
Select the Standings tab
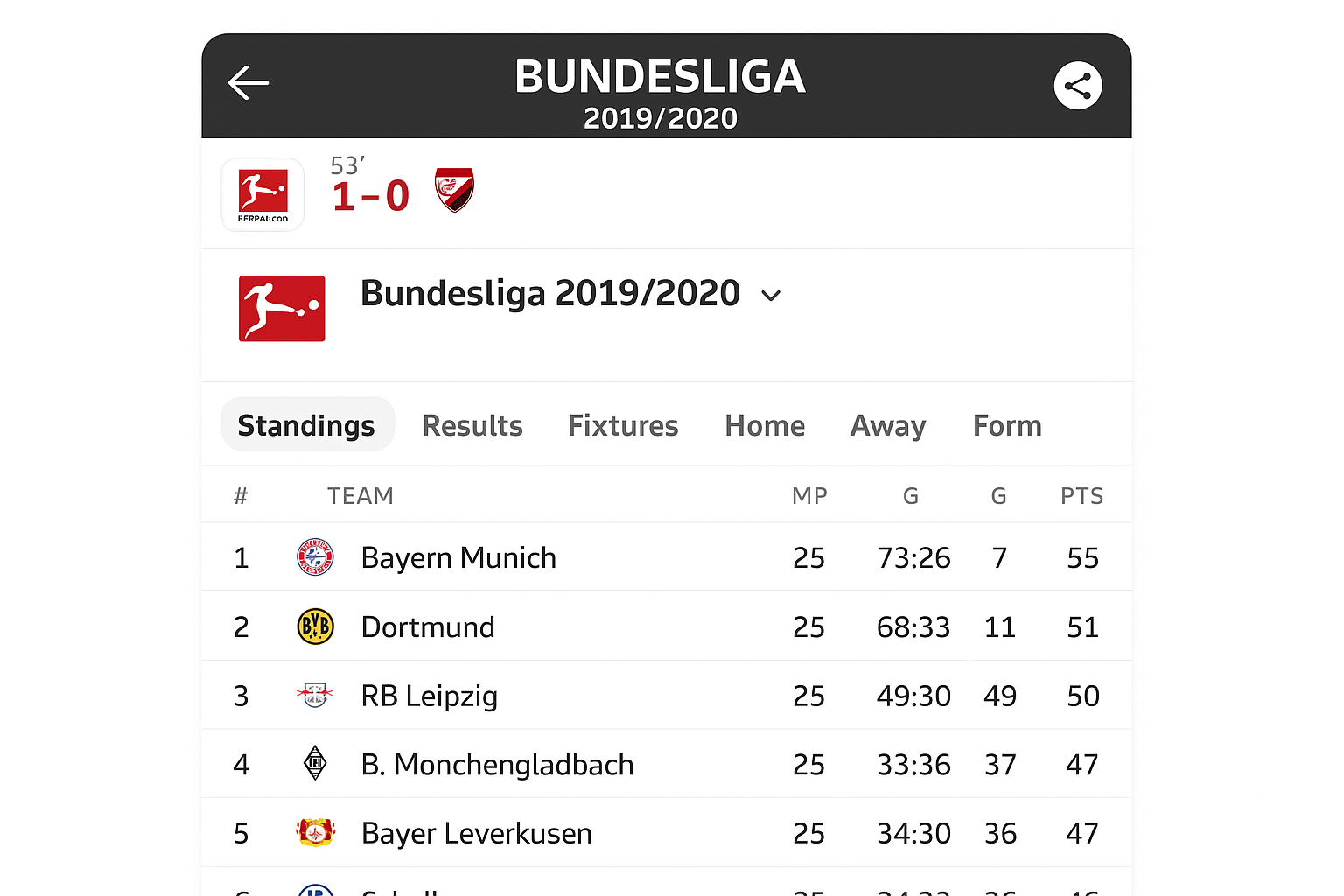tap(306, 425)
